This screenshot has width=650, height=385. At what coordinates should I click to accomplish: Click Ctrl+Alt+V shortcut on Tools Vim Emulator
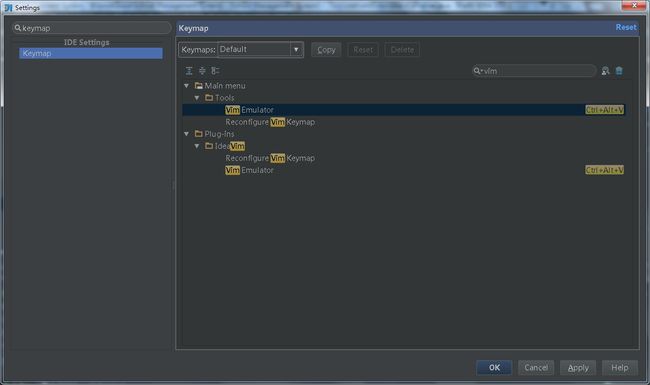[x=604, y=110]
